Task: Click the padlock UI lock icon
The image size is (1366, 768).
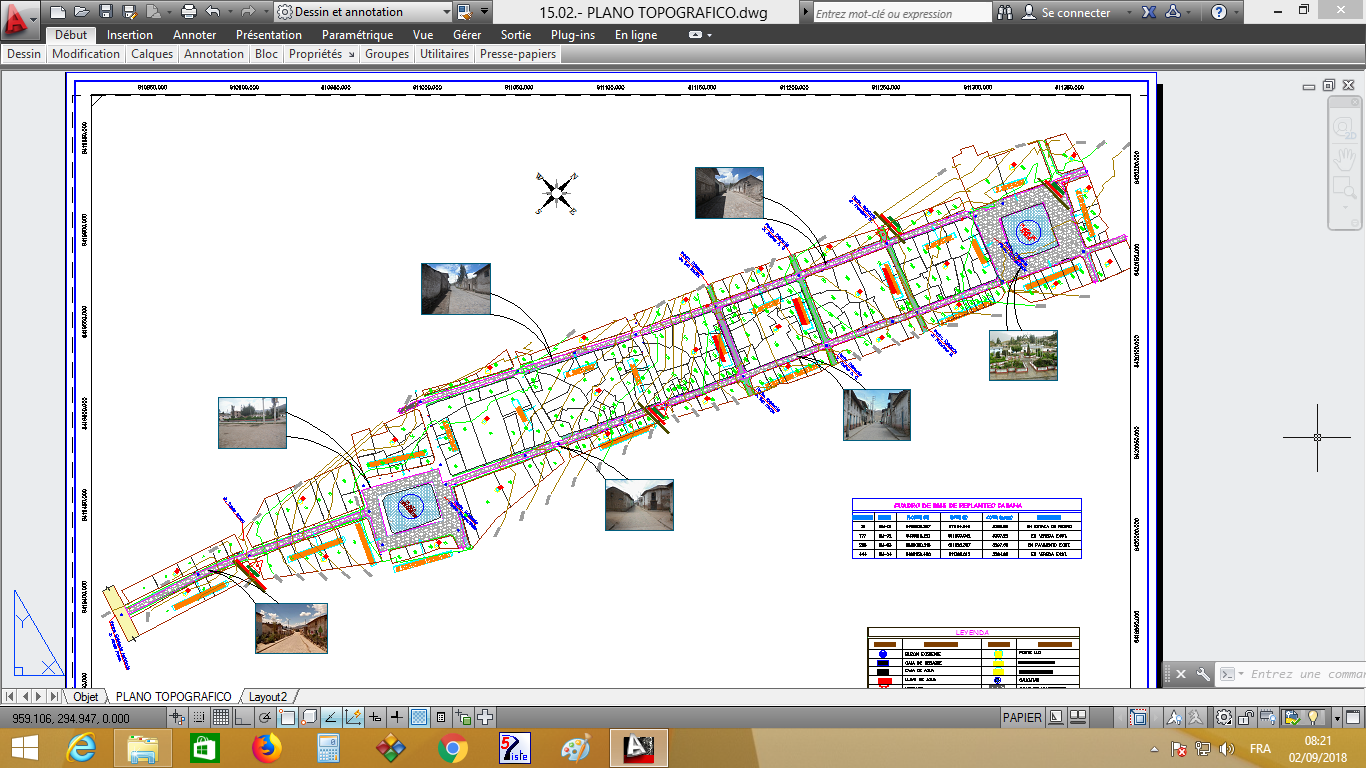Action: click(x=1244, y=717)
